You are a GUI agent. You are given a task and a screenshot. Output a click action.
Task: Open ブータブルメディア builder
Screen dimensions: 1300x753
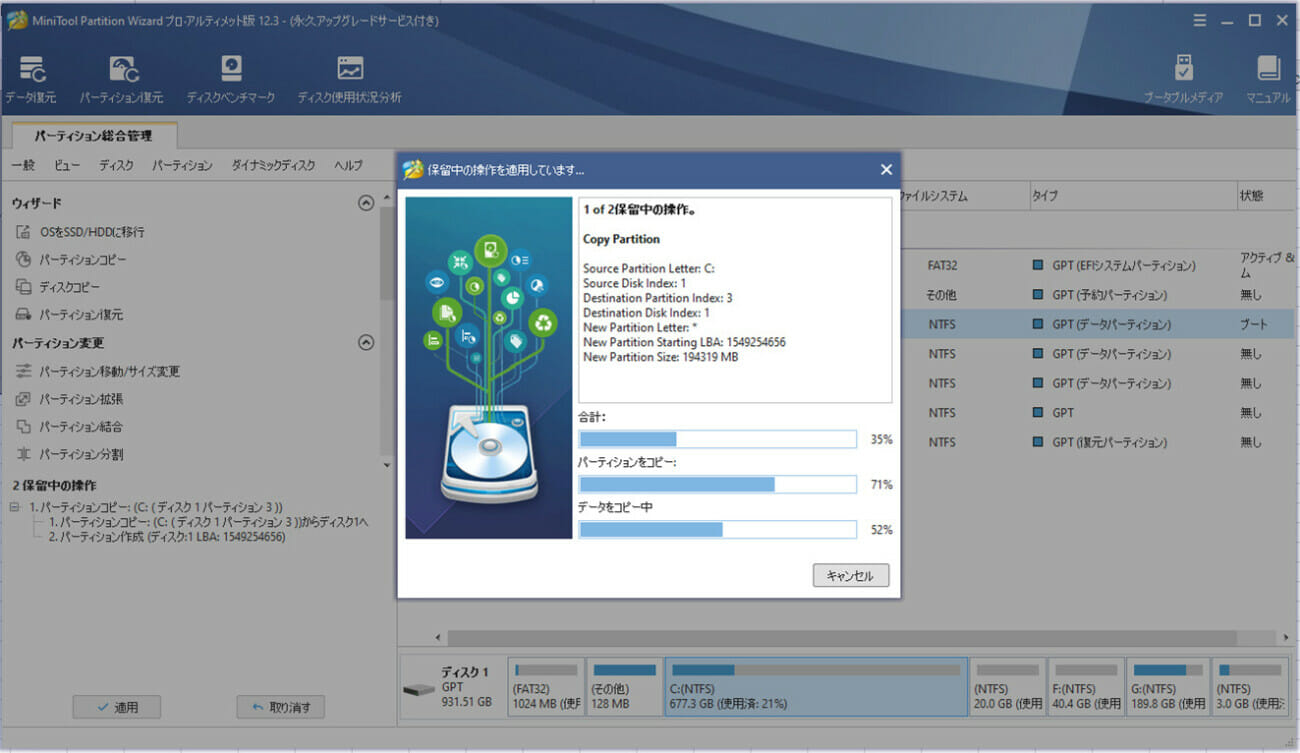(1184, 80)
